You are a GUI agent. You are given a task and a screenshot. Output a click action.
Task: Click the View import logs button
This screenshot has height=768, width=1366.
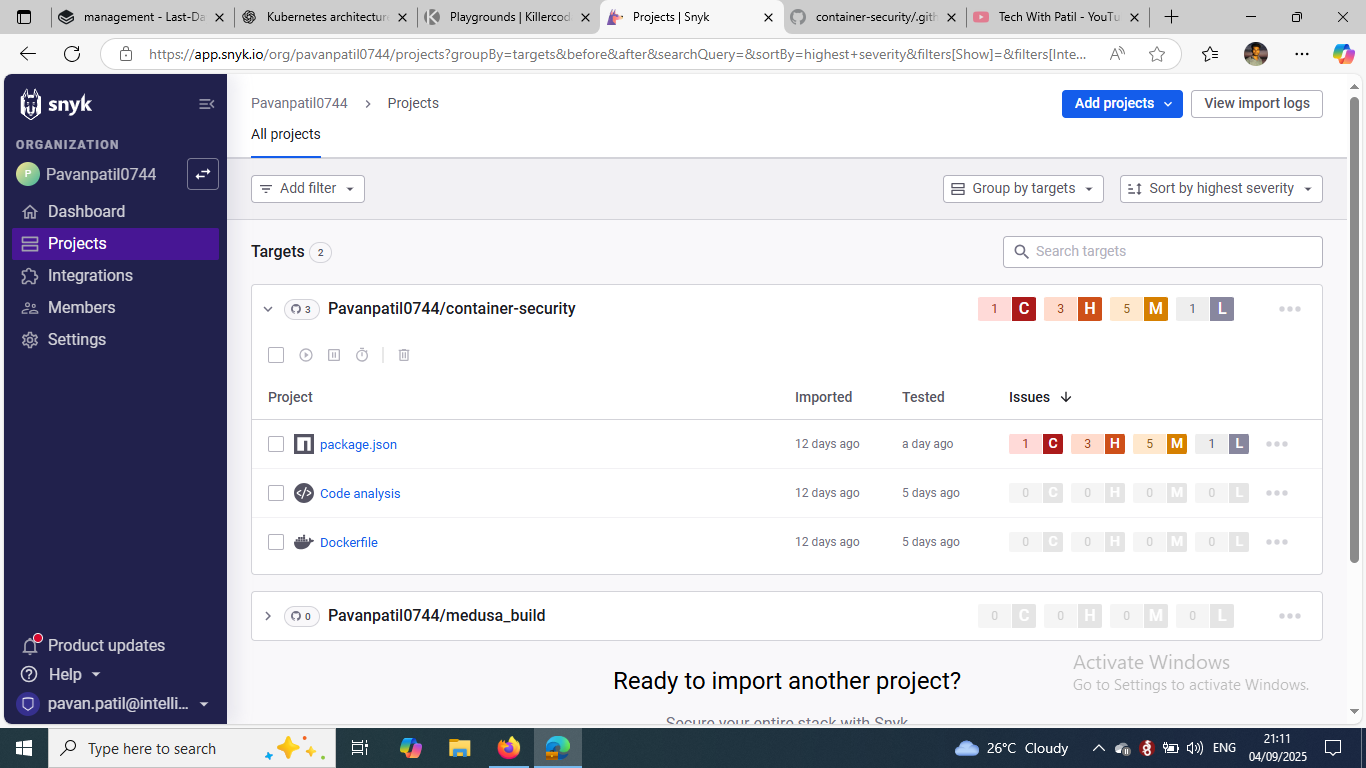pos(1256,104)
